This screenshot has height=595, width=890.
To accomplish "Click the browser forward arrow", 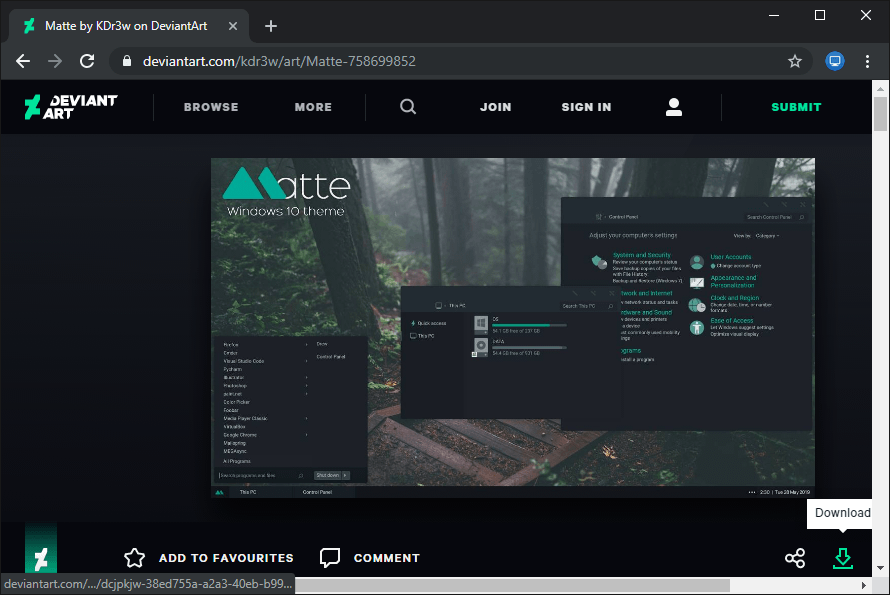I will point(55,61).
